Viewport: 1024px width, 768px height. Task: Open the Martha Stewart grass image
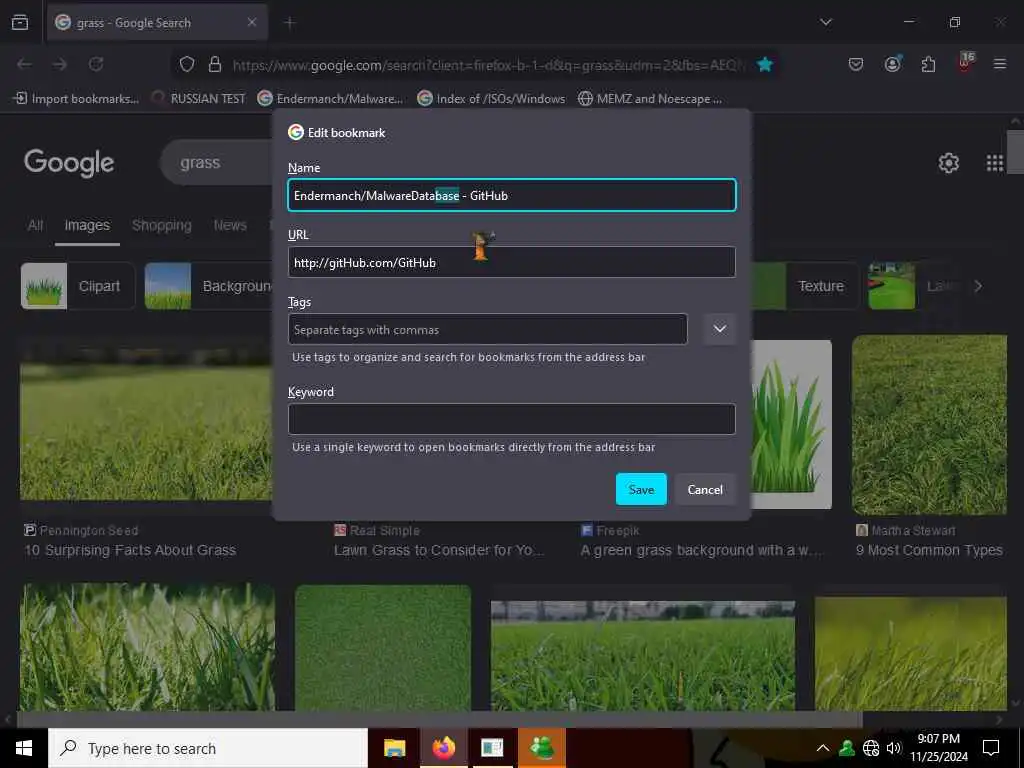929,424
